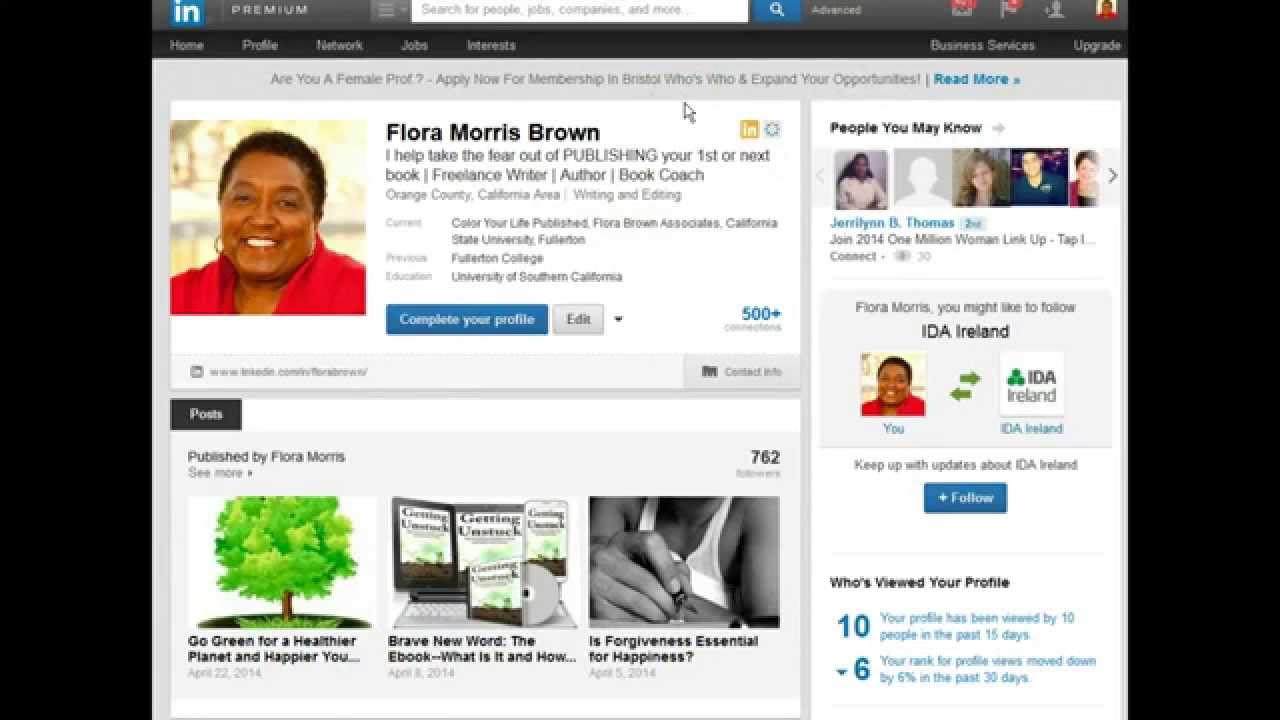Screen dimensions: 1280x720
Task: Expand the arrow next to Edit
Action: (x=618, y=320)
